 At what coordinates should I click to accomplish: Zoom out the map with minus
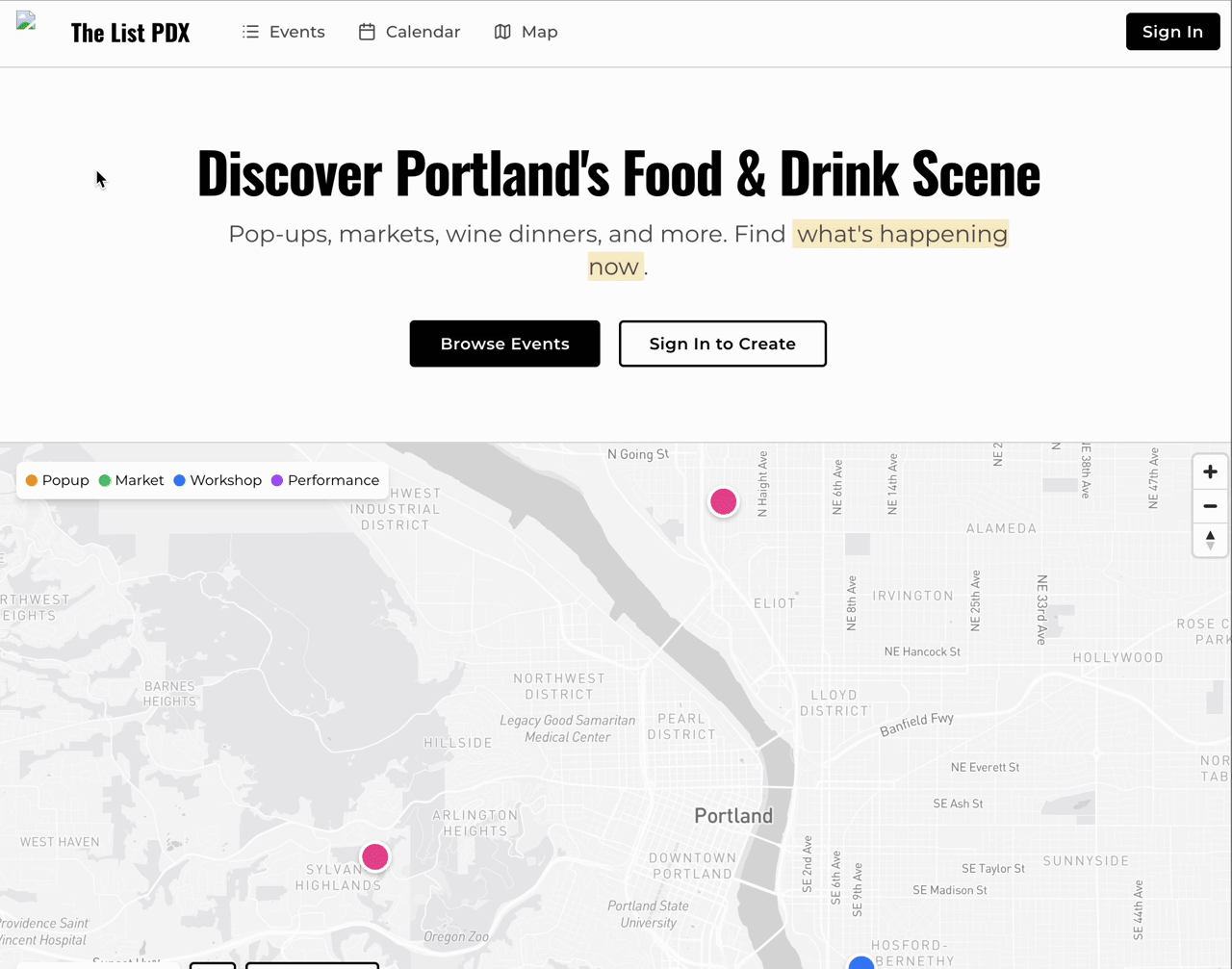[x=1210, y=506]
